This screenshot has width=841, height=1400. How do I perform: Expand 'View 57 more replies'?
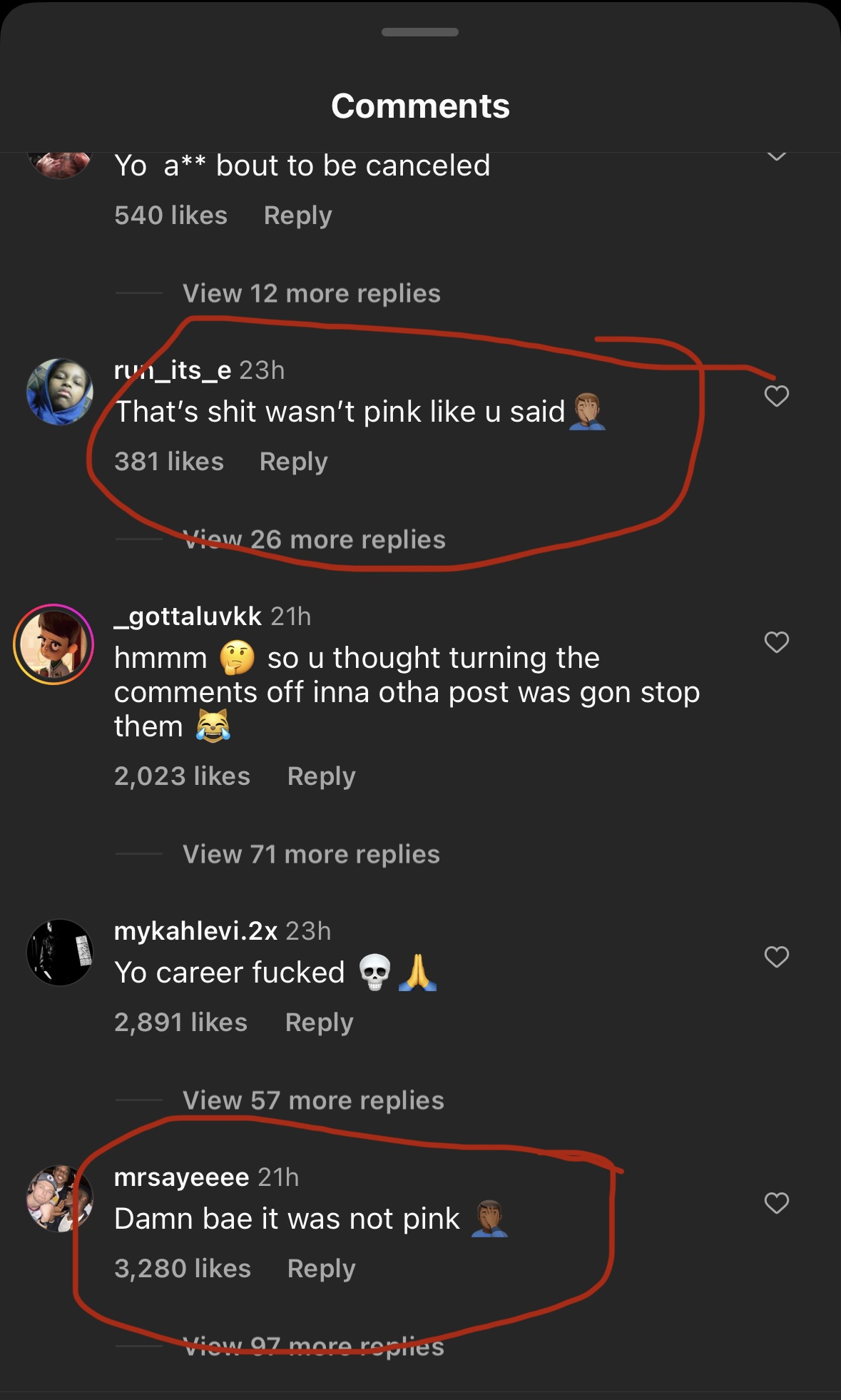point(313,1100)
